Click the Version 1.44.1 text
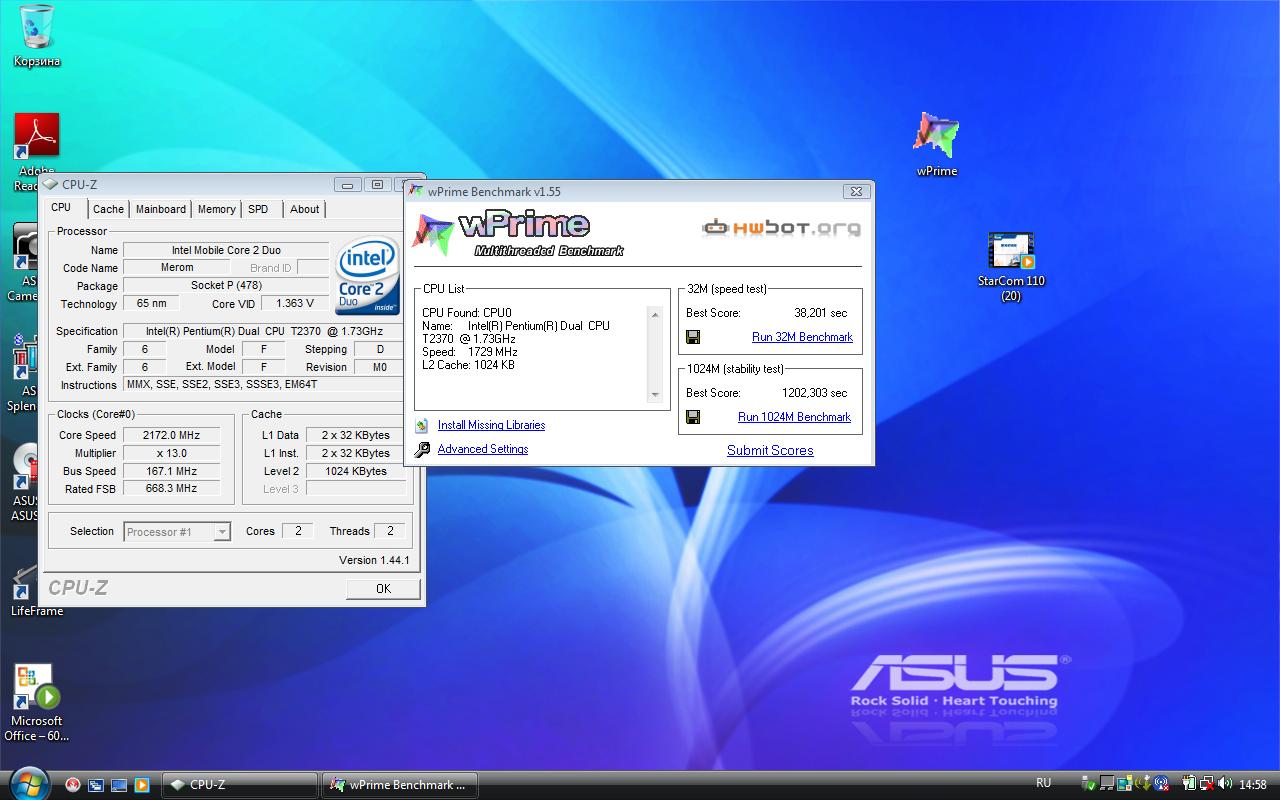Viewport: 1280px width, 800px height. point(374,560)
